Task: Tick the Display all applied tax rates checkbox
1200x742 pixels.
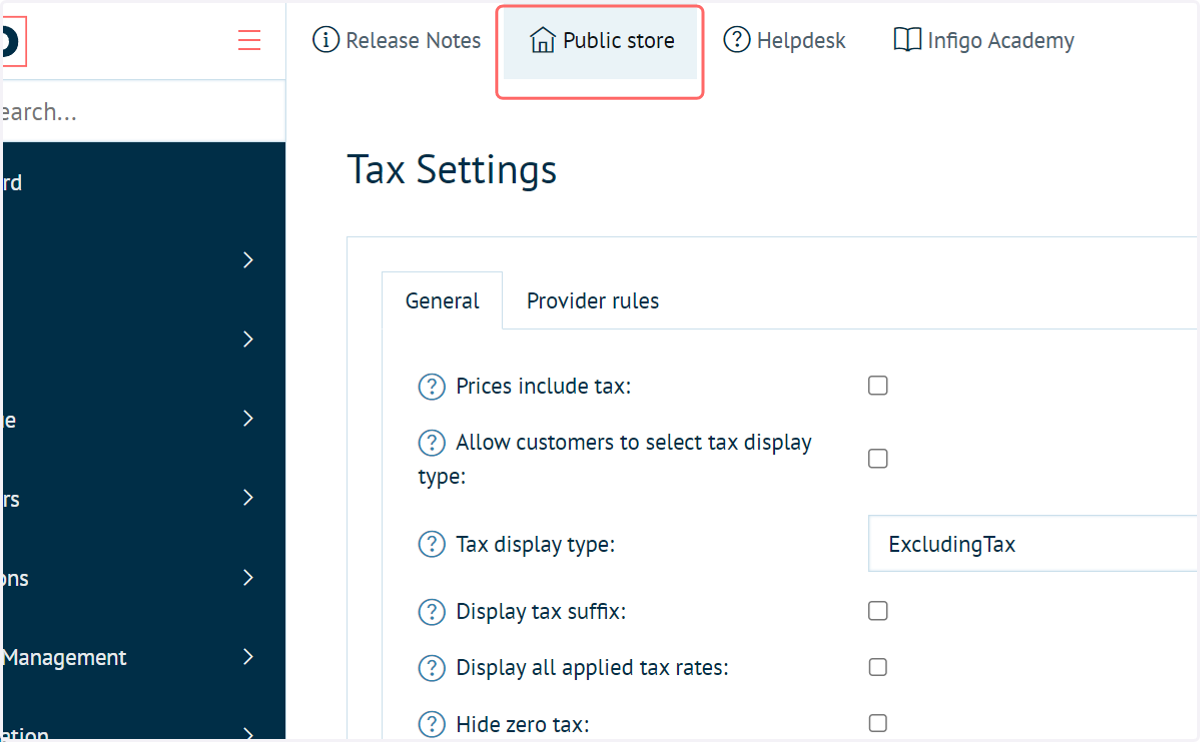Action: (x=878, y=667)
